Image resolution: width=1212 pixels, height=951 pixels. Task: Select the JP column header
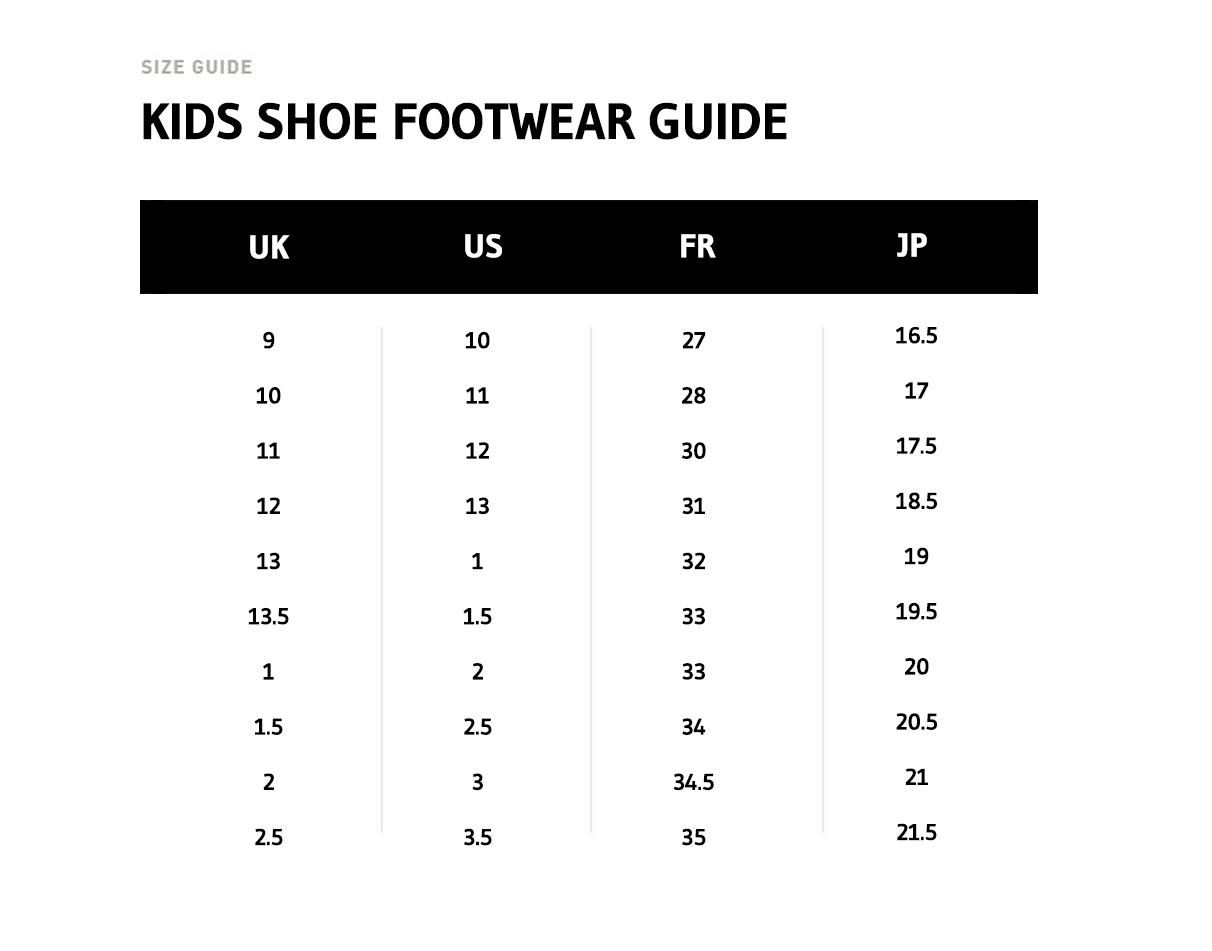(912, 245)
